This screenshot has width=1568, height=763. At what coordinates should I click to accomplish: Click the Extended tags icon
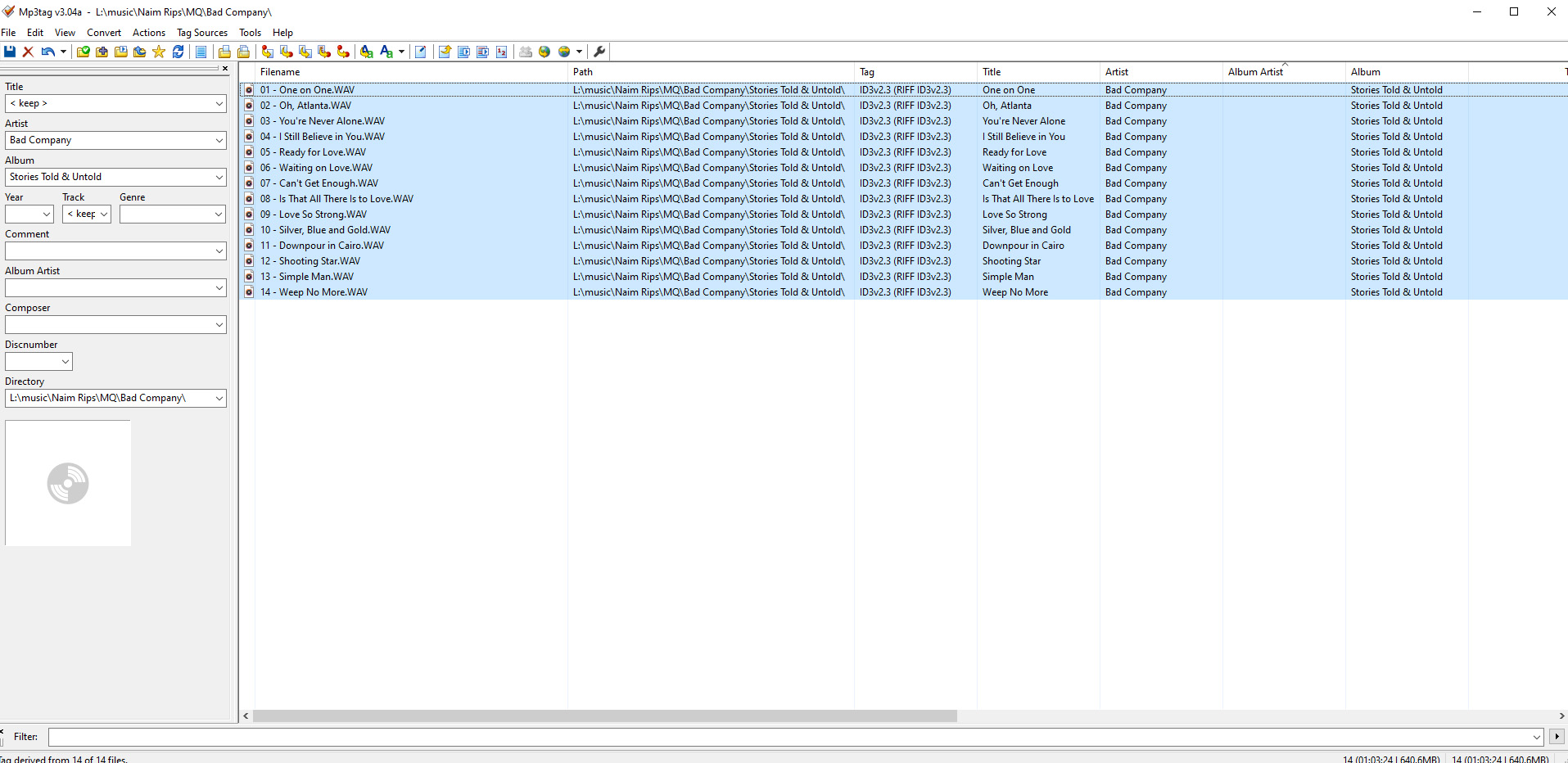click(420, 52)
